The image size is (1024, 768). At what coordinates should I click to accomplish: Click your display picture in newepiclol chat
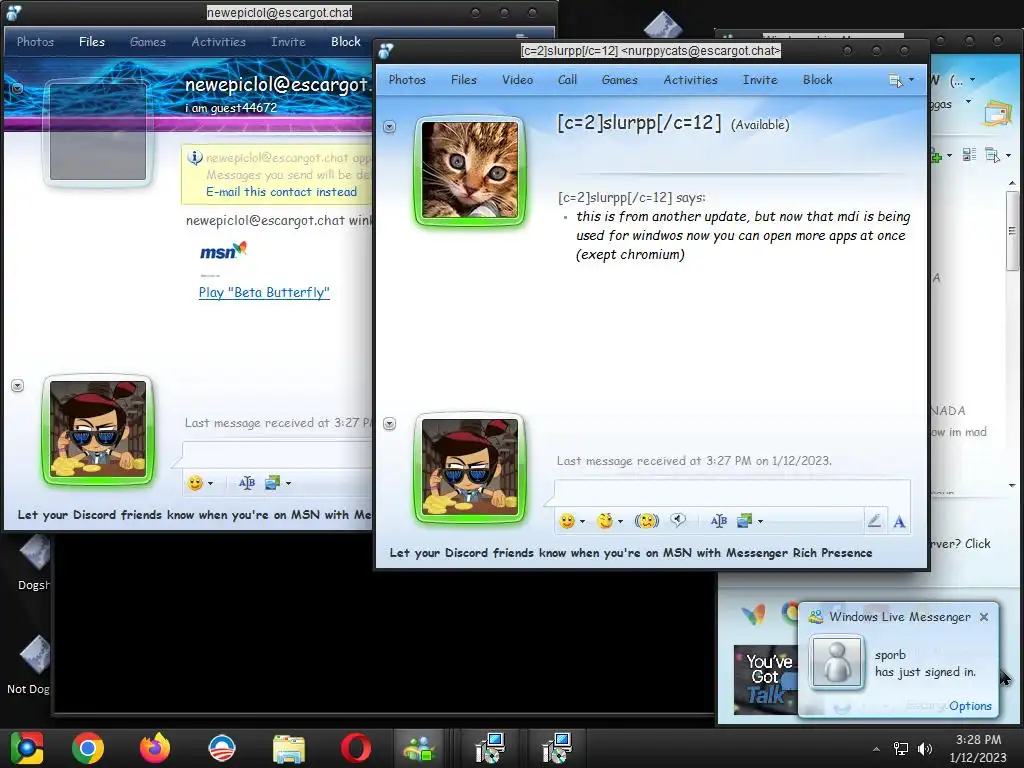(98, 429)
